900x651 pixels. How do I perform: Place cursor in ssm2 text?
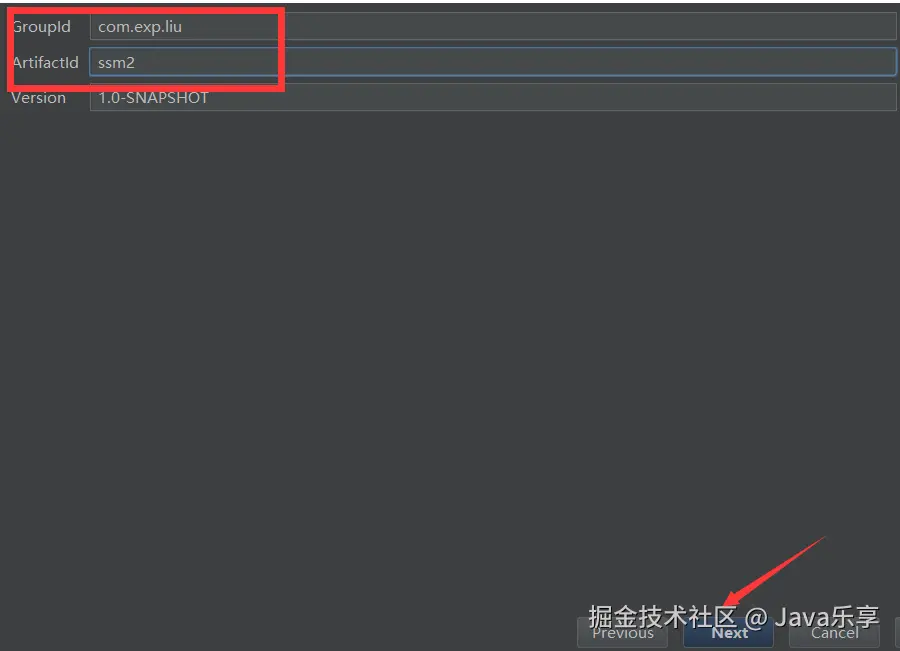117,63
